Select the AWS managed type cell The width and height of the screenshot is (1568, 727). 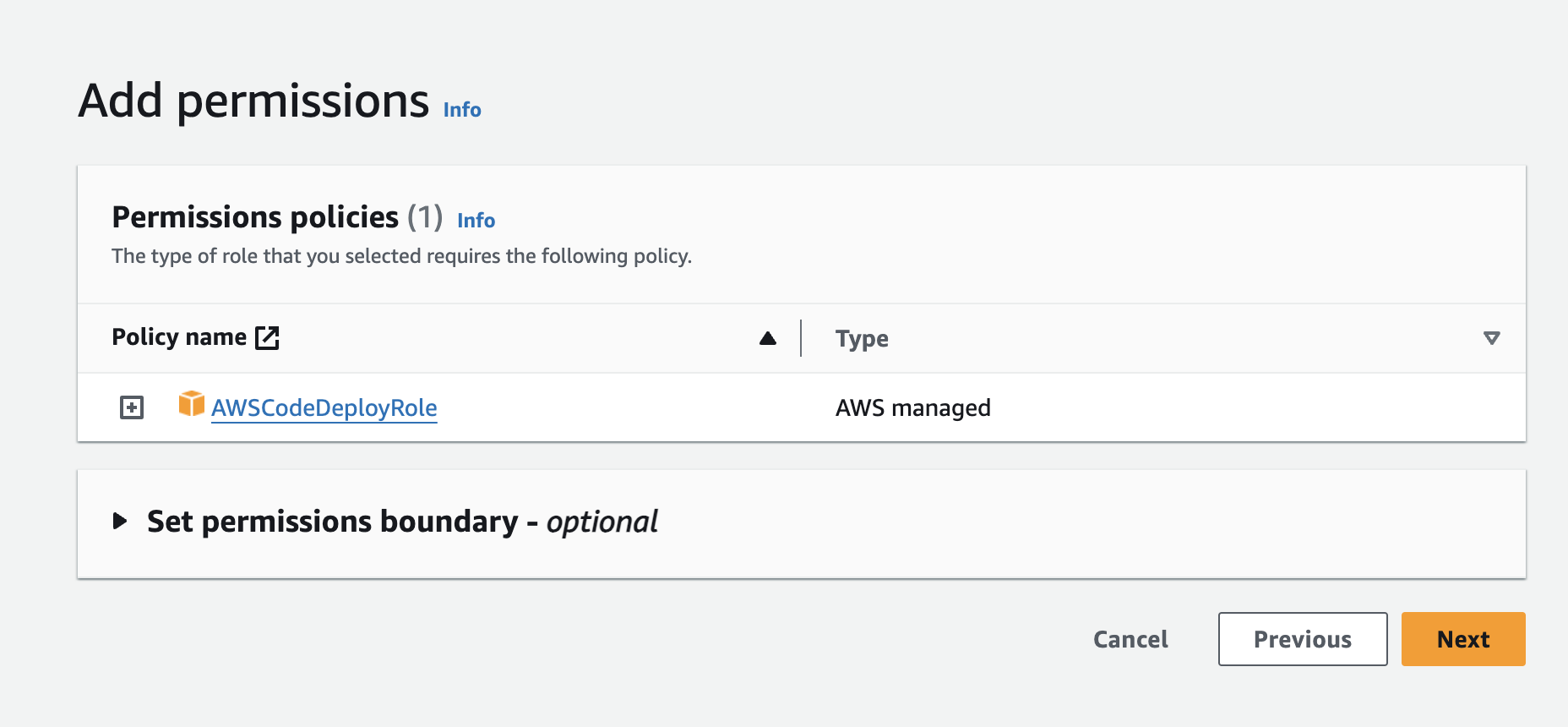coord(912,407)
